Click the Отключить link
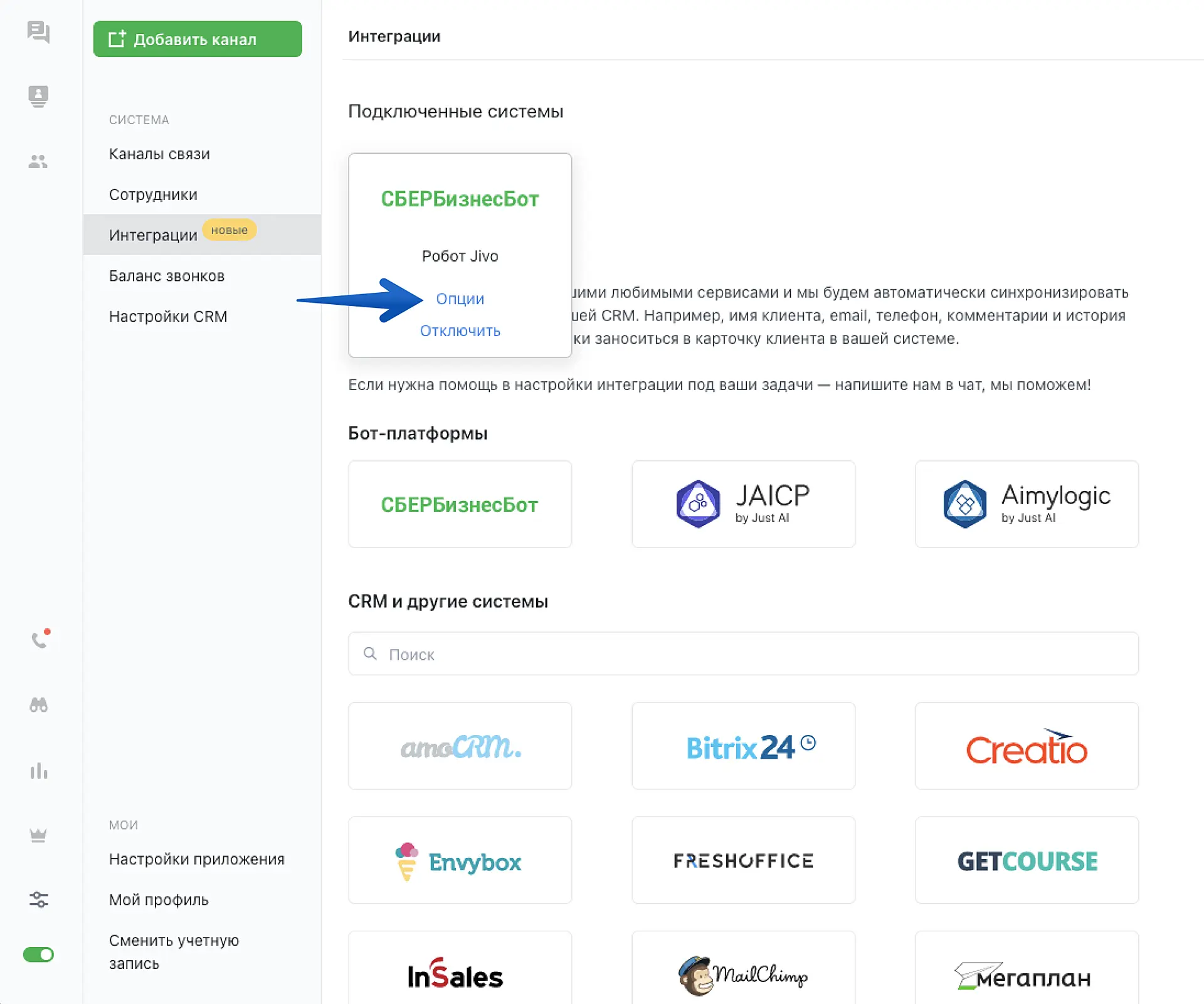 (460, 331)
